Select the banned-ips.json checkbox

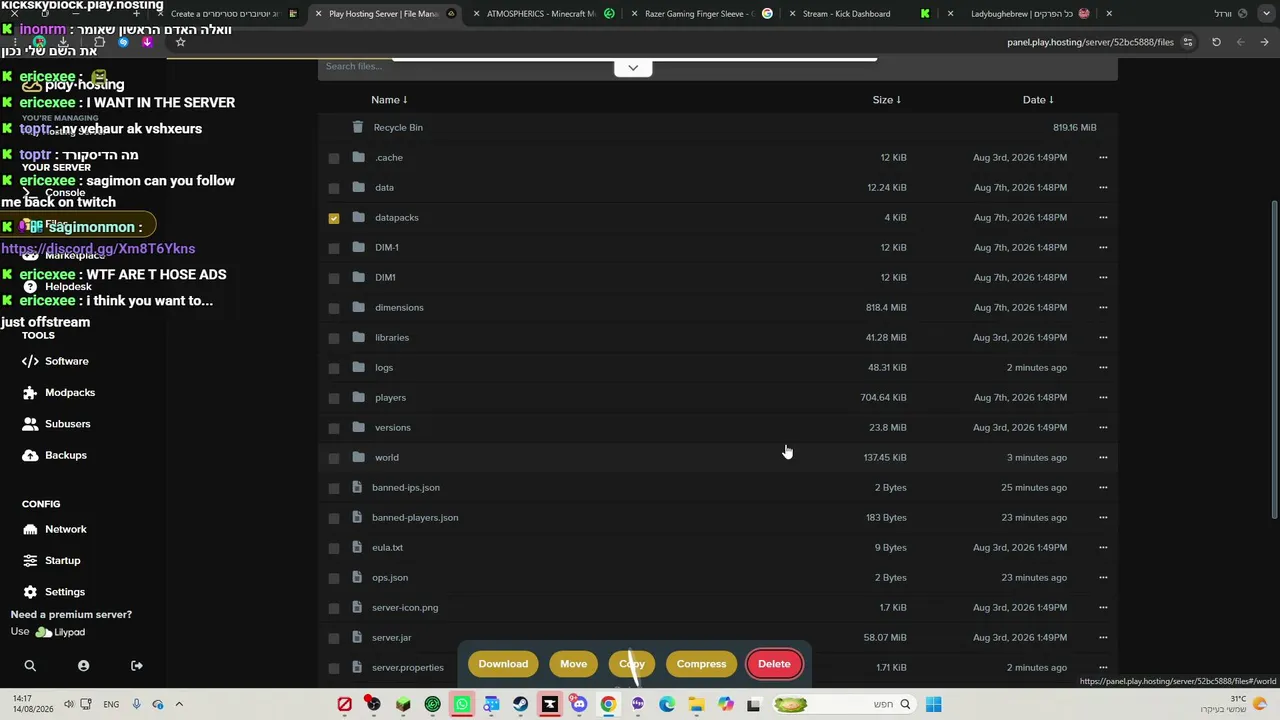point(334,488)
